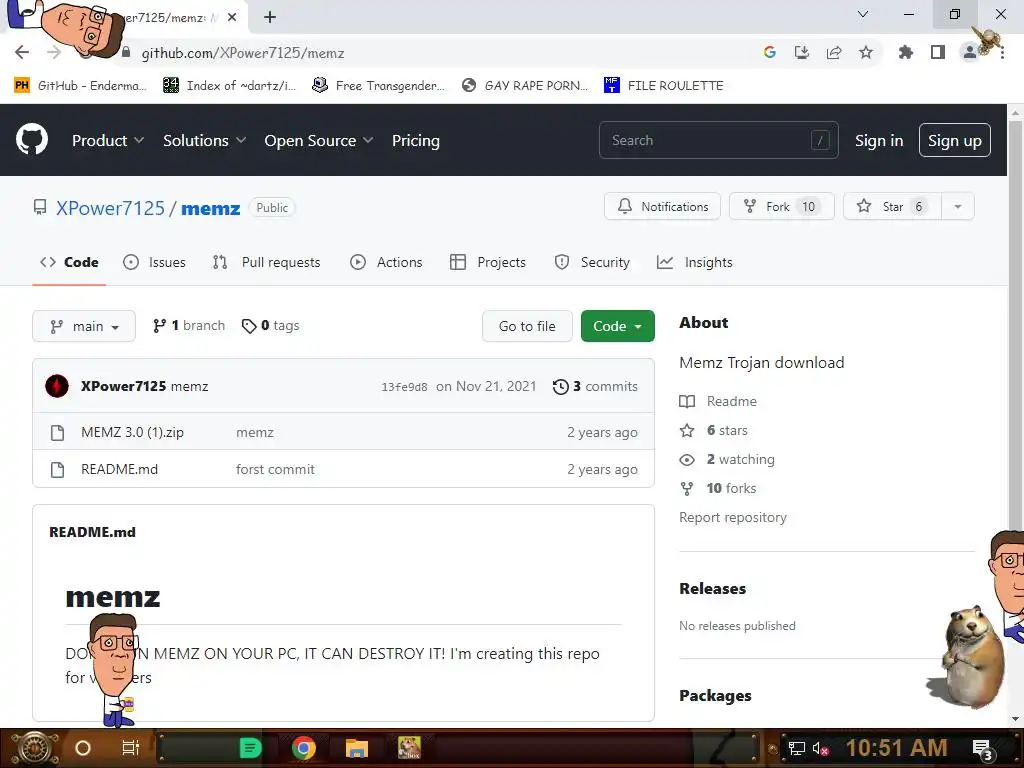Viewport: 1024px width, 768px height.
Task: Click the install/download page icon
Action: 802,52
